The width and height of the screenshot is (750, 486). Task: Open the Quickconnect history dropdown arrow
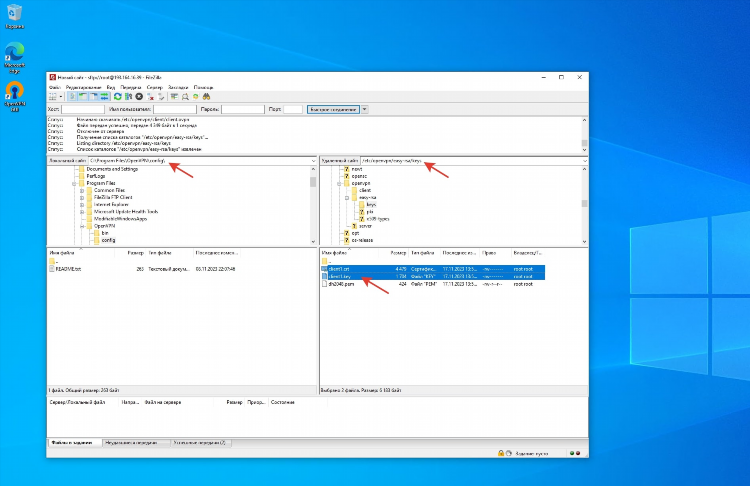point(364,110)
